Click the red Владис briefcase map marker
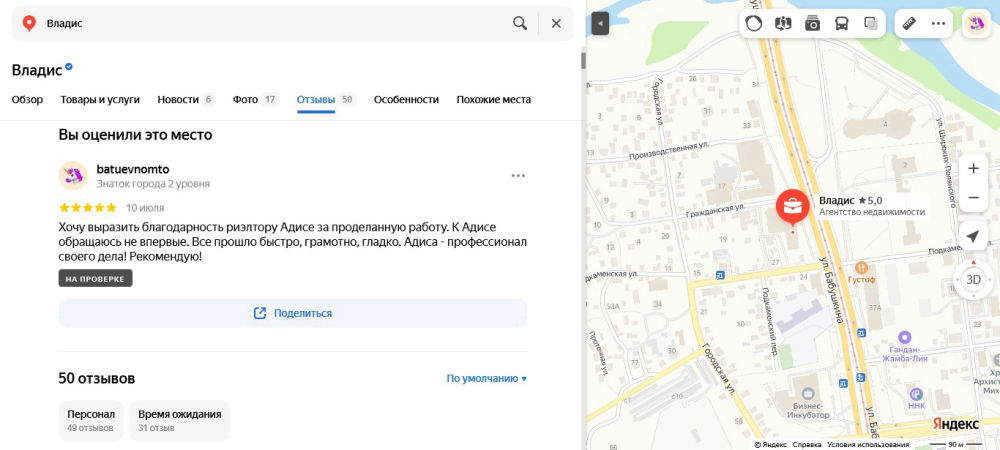This screenshot has width=1000, height=450. [793, 207]
